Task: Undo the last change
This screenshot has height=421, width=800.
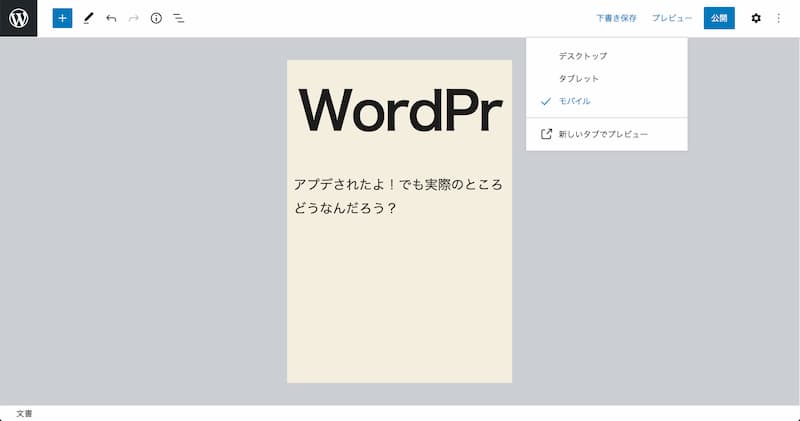Action: tap(111, 18)
